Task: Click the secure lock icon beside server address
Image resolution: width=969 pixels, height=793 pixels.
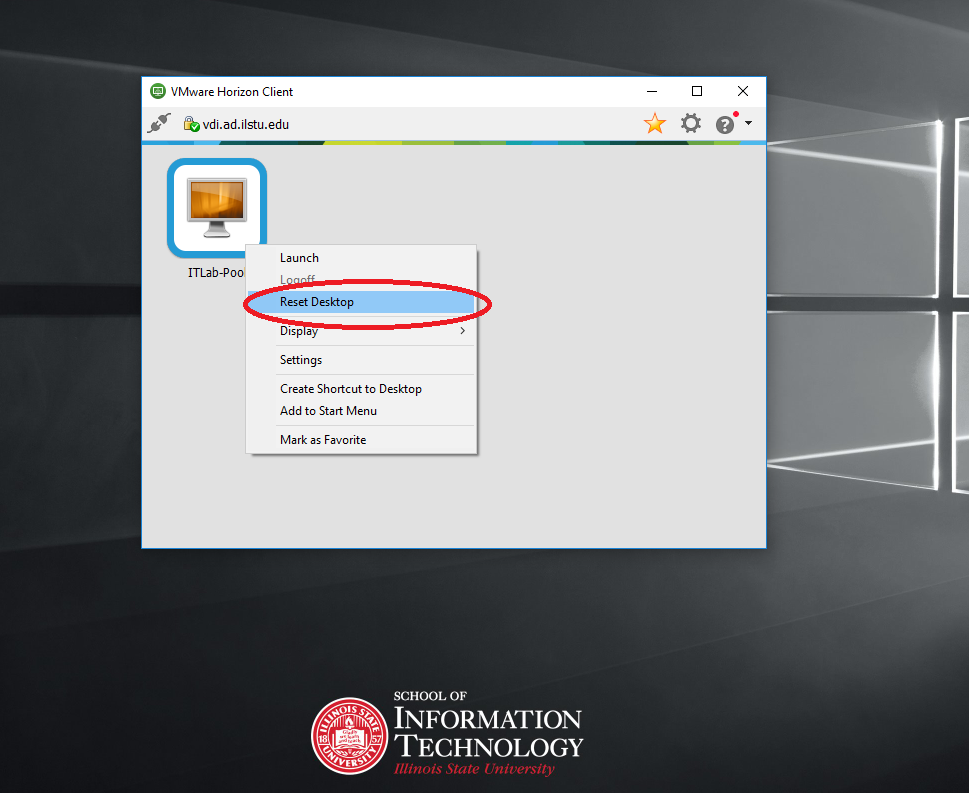Action: coord(191,124)
